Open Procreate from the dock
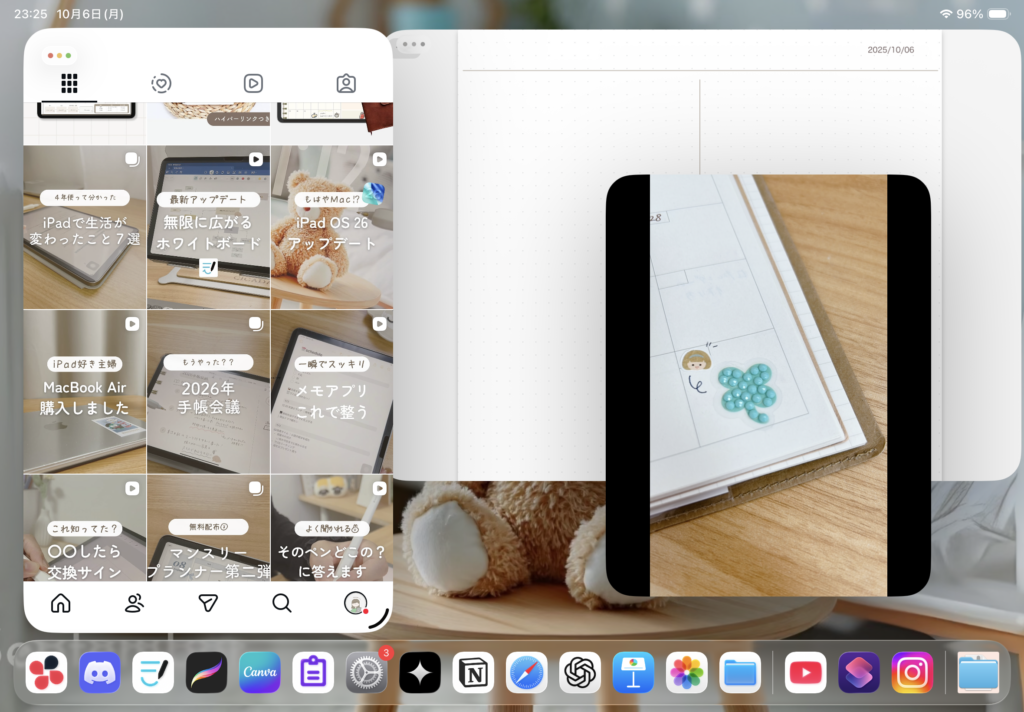Image resolution: width=1024 pixels, height=712 pixels. tap(207, 673)
